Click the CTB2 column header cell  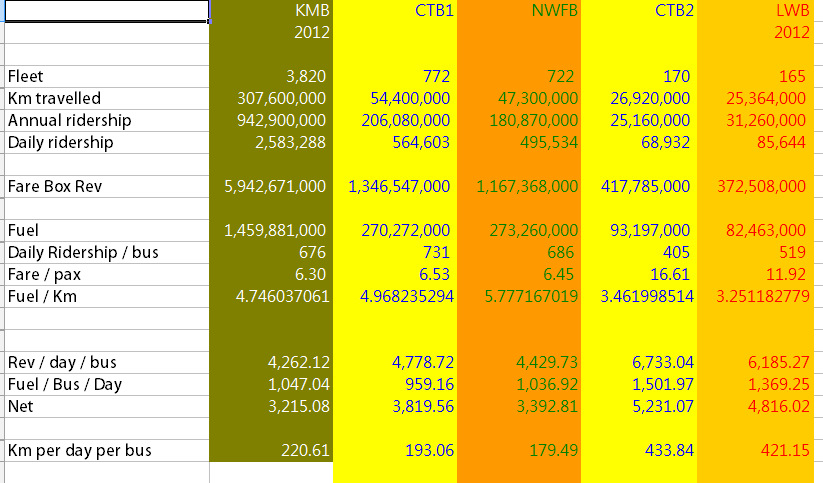[x=674, y=10]
